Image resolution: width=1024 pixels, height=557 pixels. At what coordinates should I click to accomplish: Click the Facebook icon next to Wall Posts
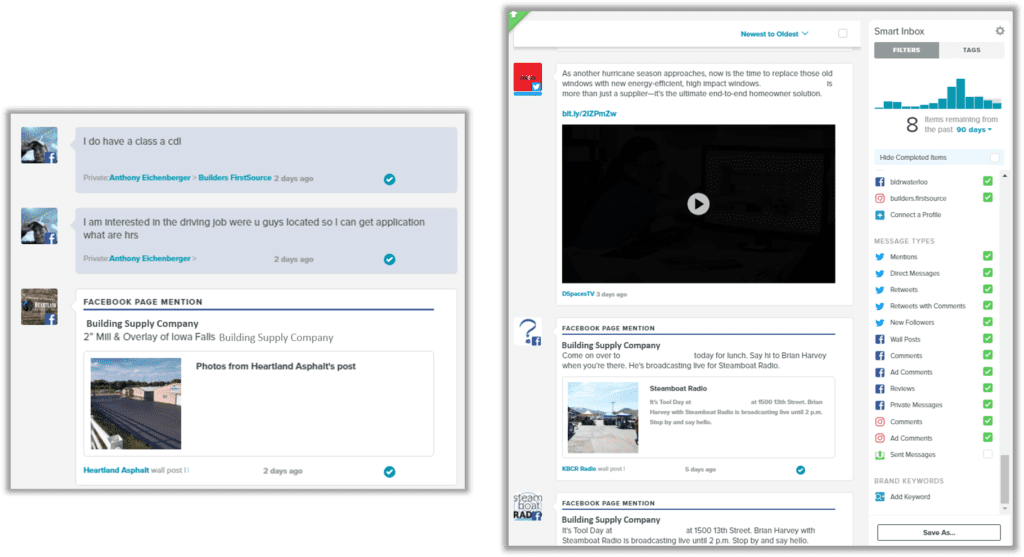880,340
